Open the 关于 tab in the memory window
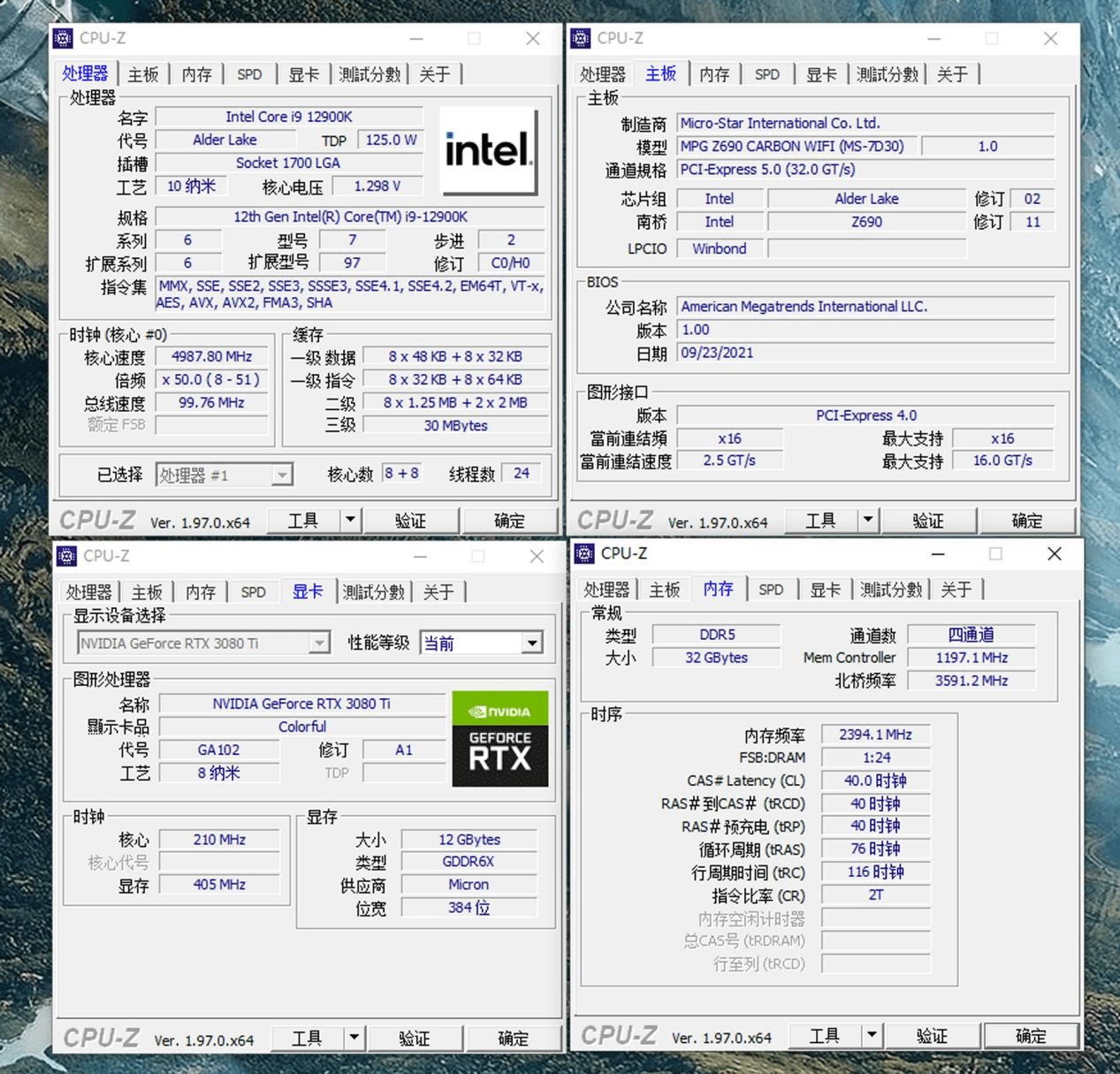The height and width of the screenshot is (1074, 1120). tap(956, 589)
